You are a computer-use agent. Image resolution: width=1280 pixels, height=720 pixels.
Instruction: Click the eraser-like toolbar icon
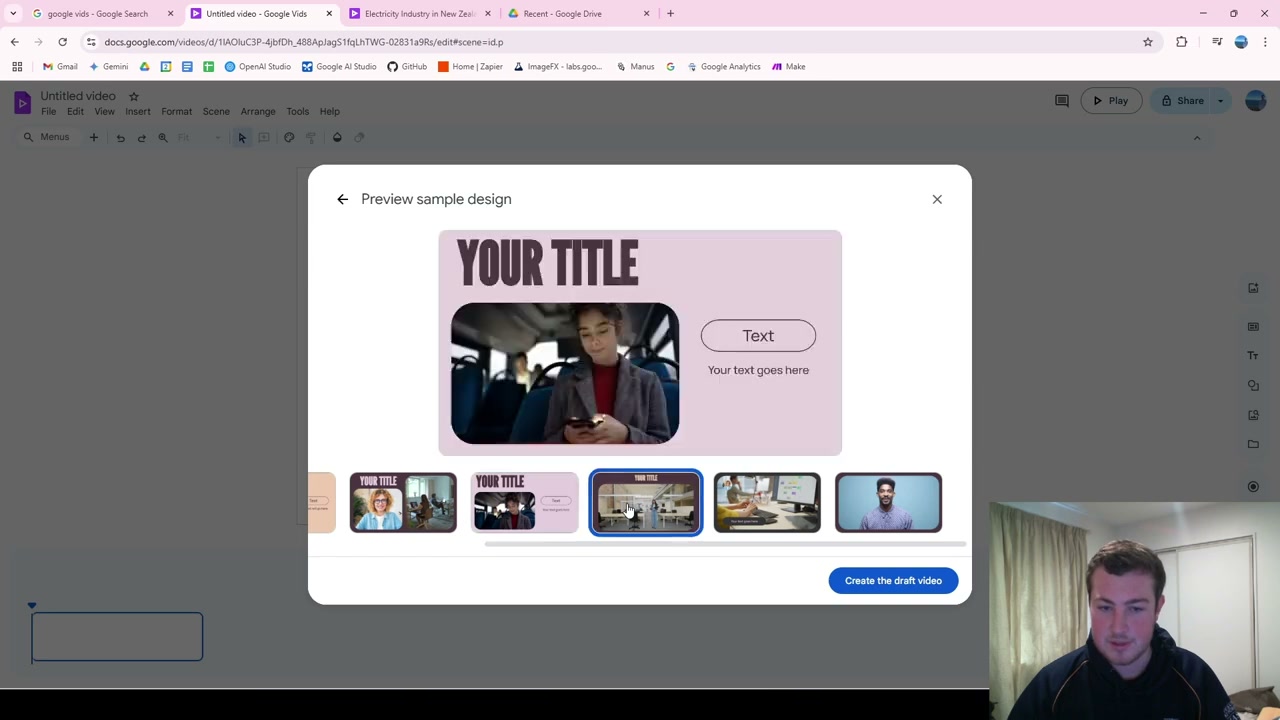click(359, 137)
